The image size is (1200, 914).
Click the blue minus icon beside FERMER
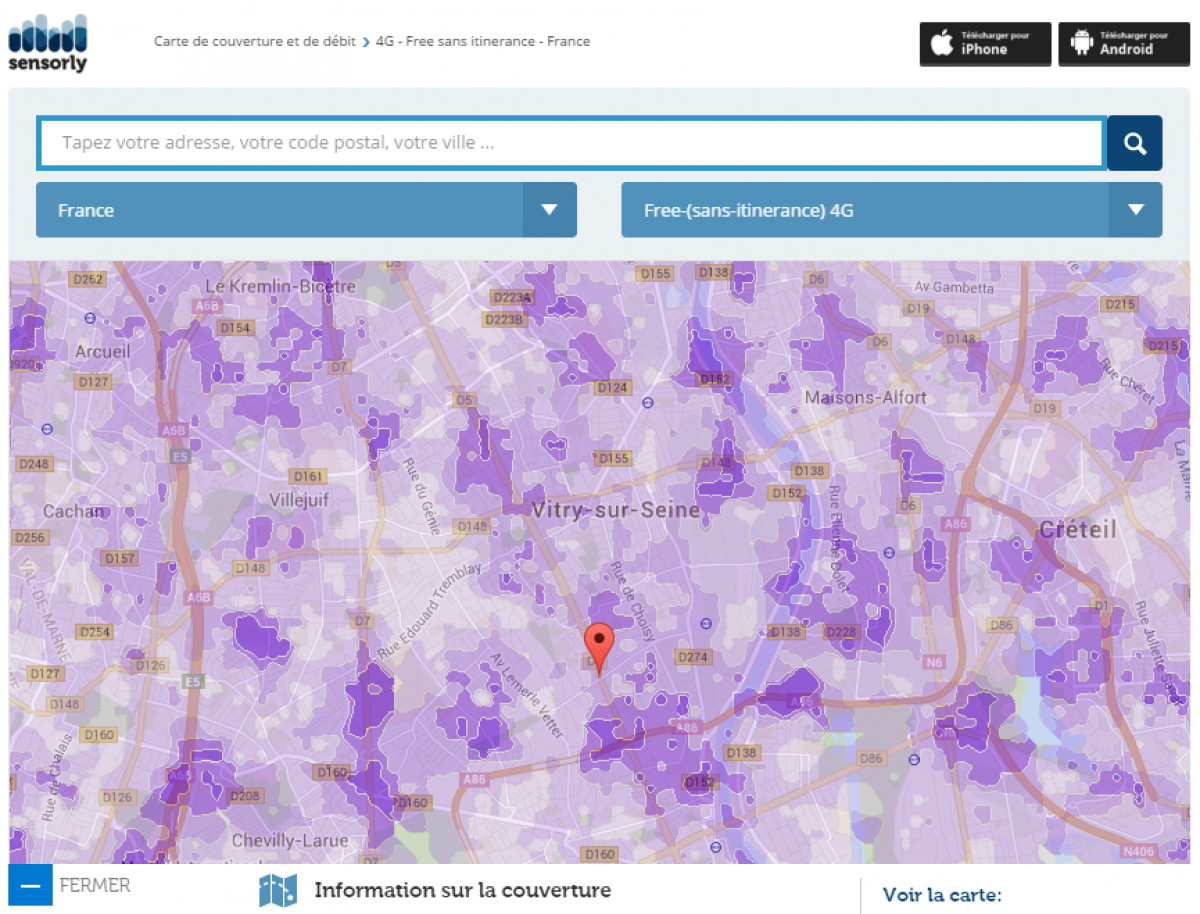pyautogui.click(x=30, y=886)
